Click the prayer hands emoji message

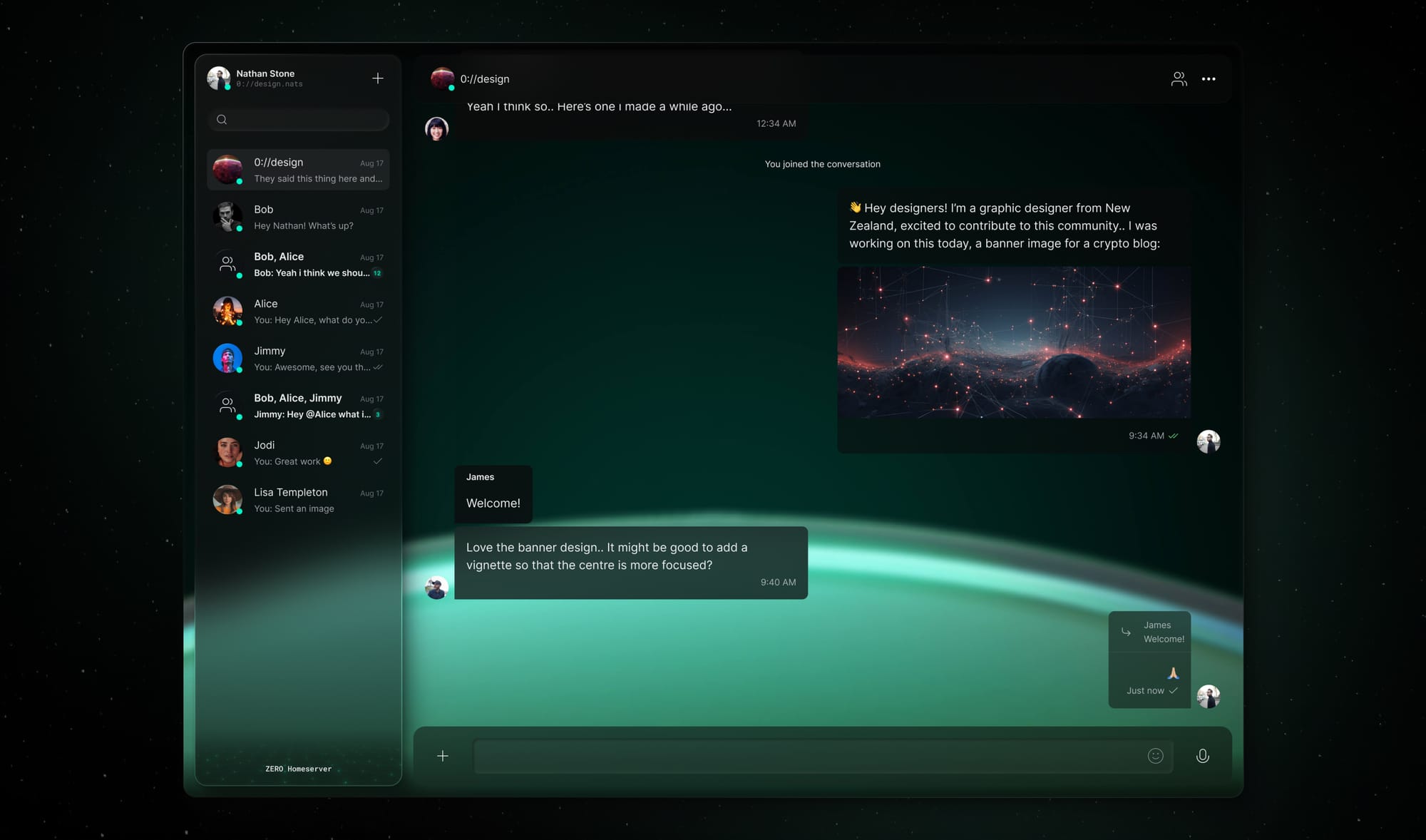coord(1173,672)
